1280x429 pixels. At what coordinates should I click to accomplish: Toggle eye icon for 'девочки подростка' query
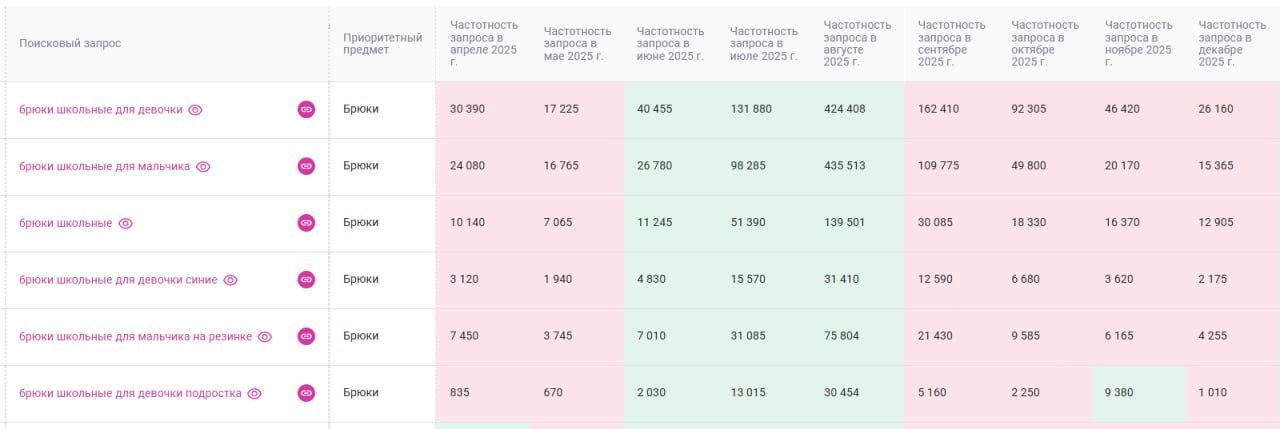(254, 394)
